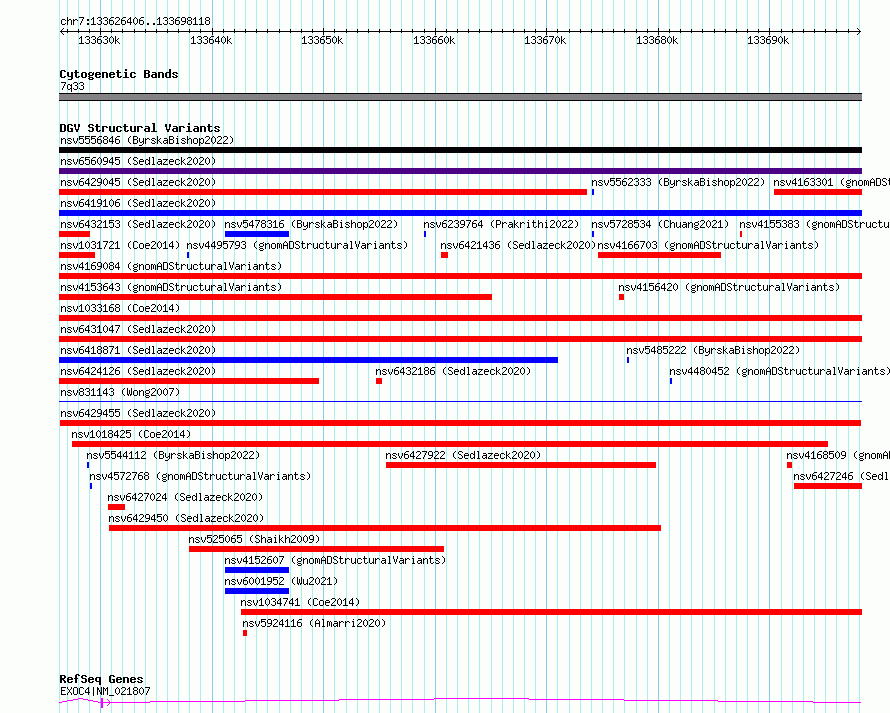Select the nsv4152607 blue variant bar
The height and width of the screenshot is (713, 890).
[257, 571]
